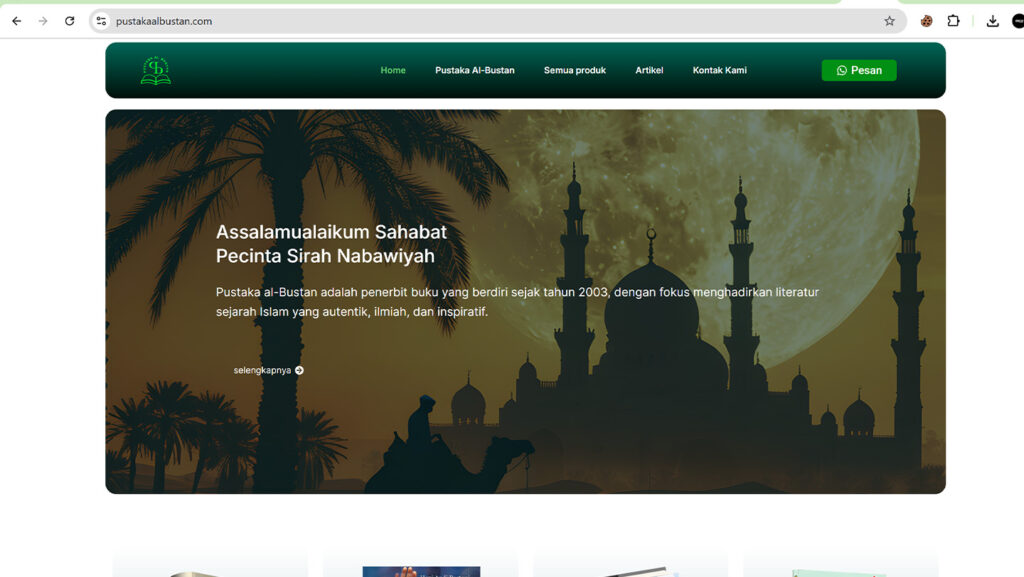This screenshot has height=577, width=1024.
Task: Reload the current page
Action: pos(69,21)
